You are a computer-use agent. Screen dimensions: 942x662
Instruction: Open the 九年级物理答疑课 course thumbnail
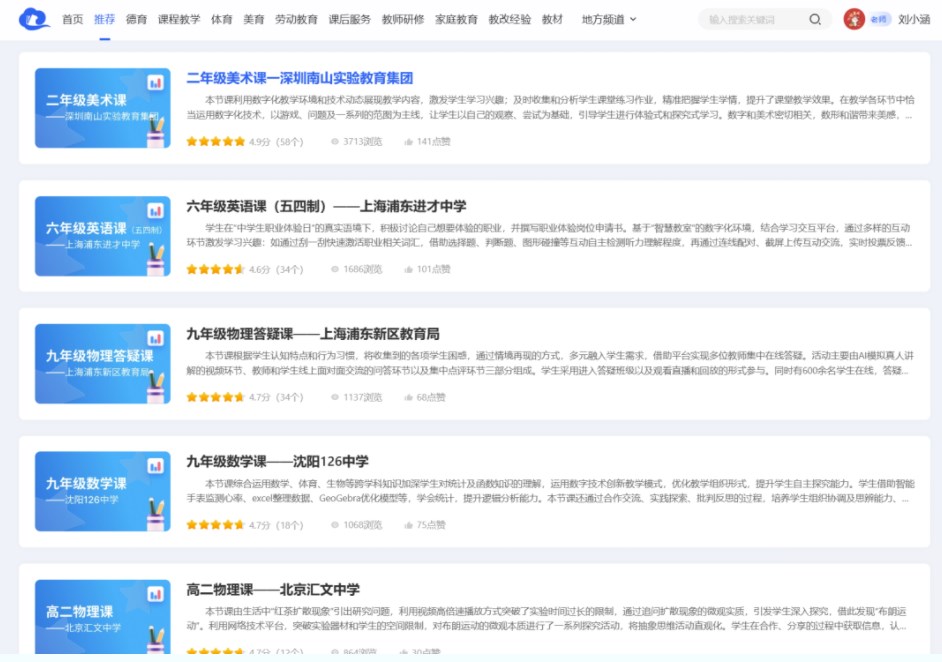(103, 364)
